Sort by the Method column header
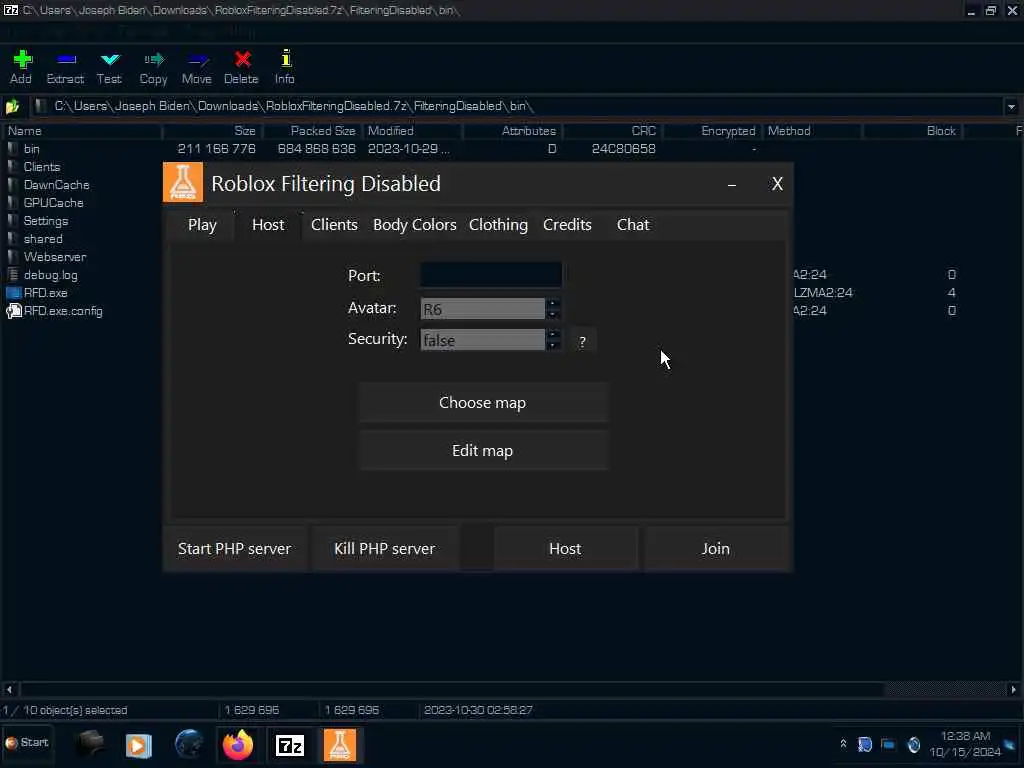The image size is (1024, 768). click(x=813, y=131)
